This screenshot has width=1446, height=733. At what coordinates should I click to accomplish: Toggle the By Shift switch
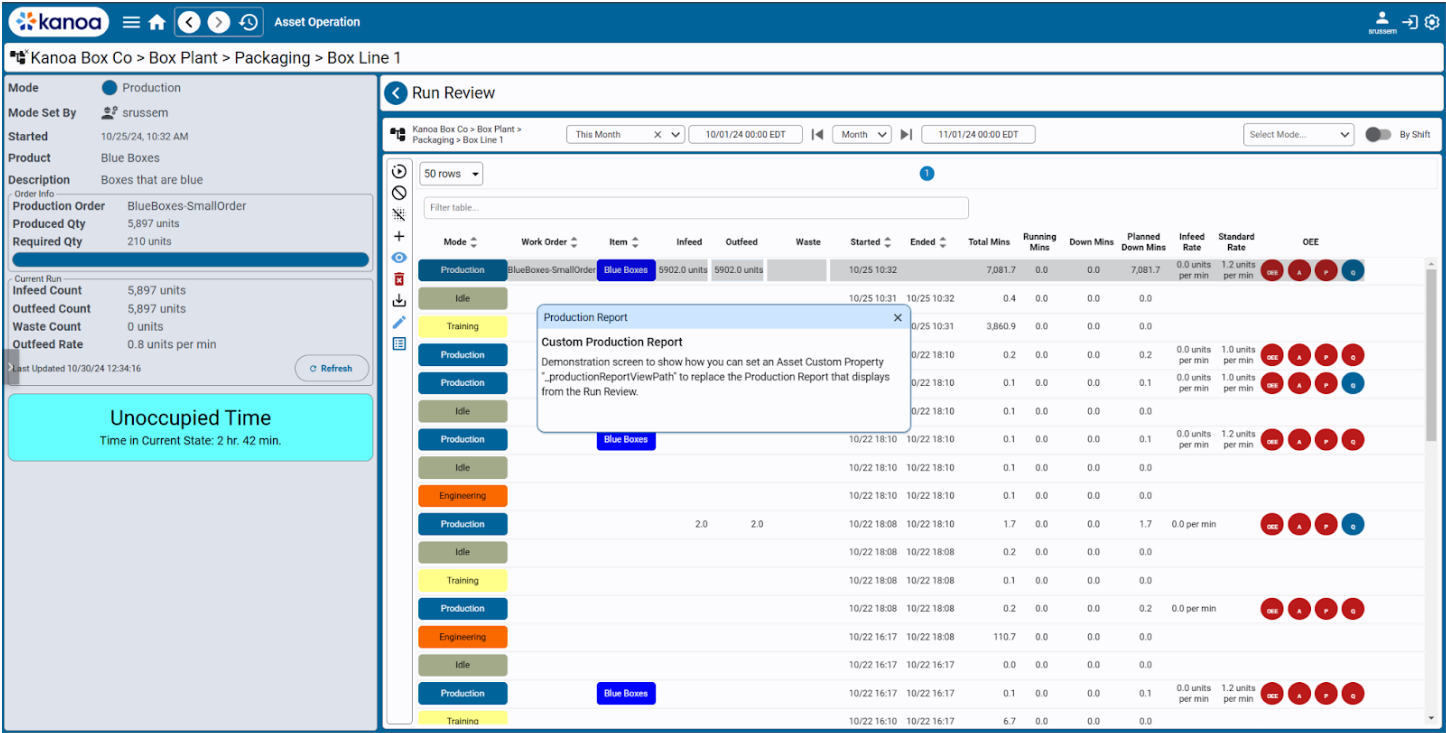point(1378,134)
